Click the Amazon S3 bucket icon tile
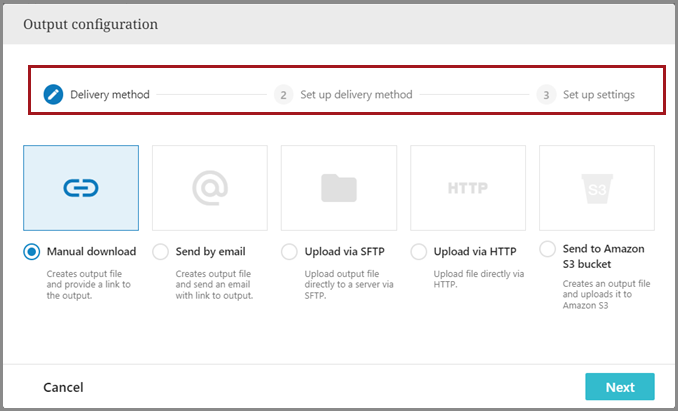This screenshot has width=678, height=411. [x=597, y=187]
